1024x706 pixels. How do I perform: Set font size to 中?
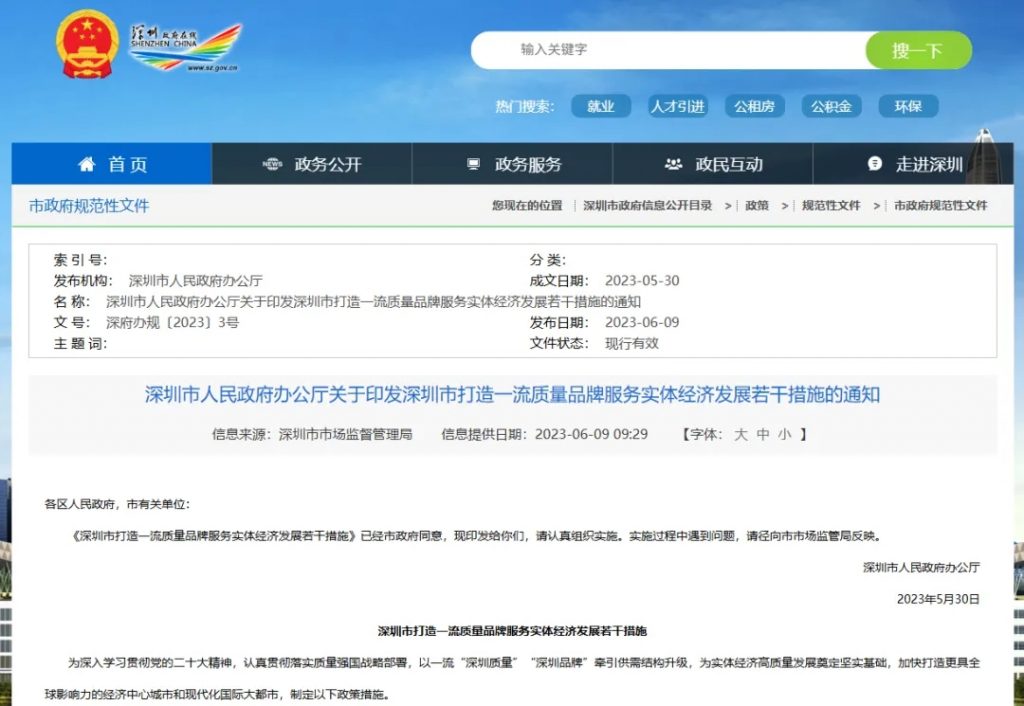(x=763, y=434)
